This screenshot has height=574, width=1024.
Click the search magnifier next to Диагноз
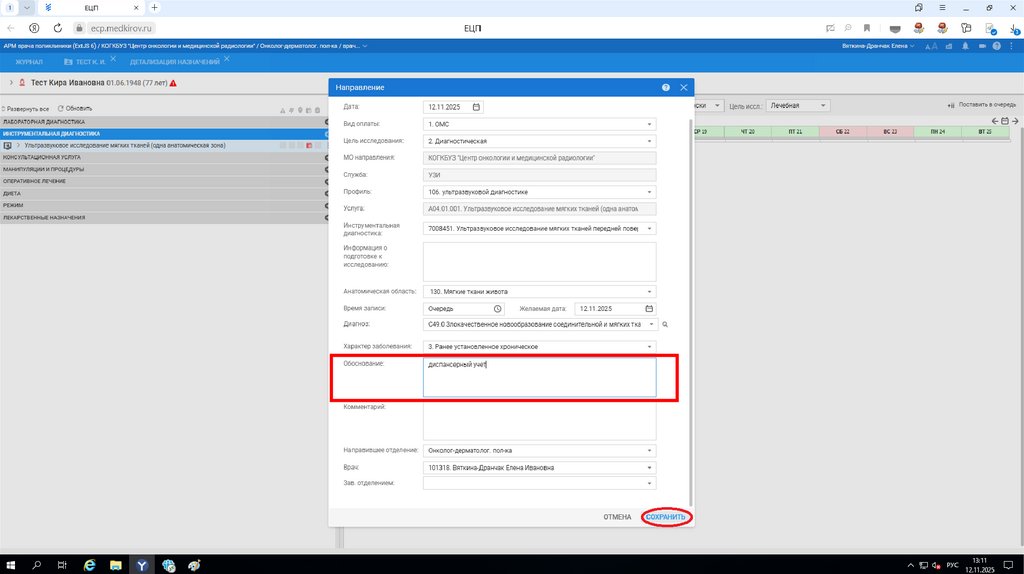click(664, 325)
